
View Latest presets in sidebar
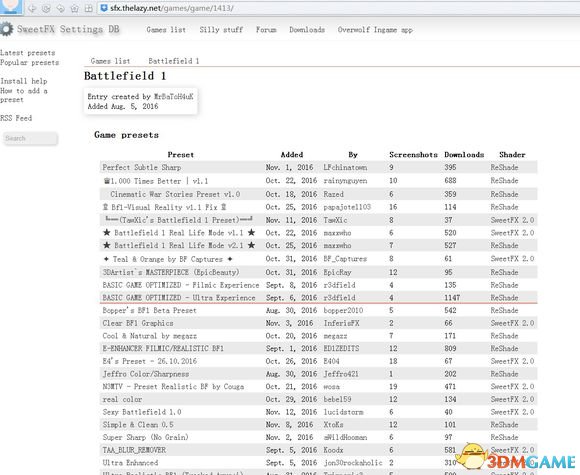click(28, 53)
